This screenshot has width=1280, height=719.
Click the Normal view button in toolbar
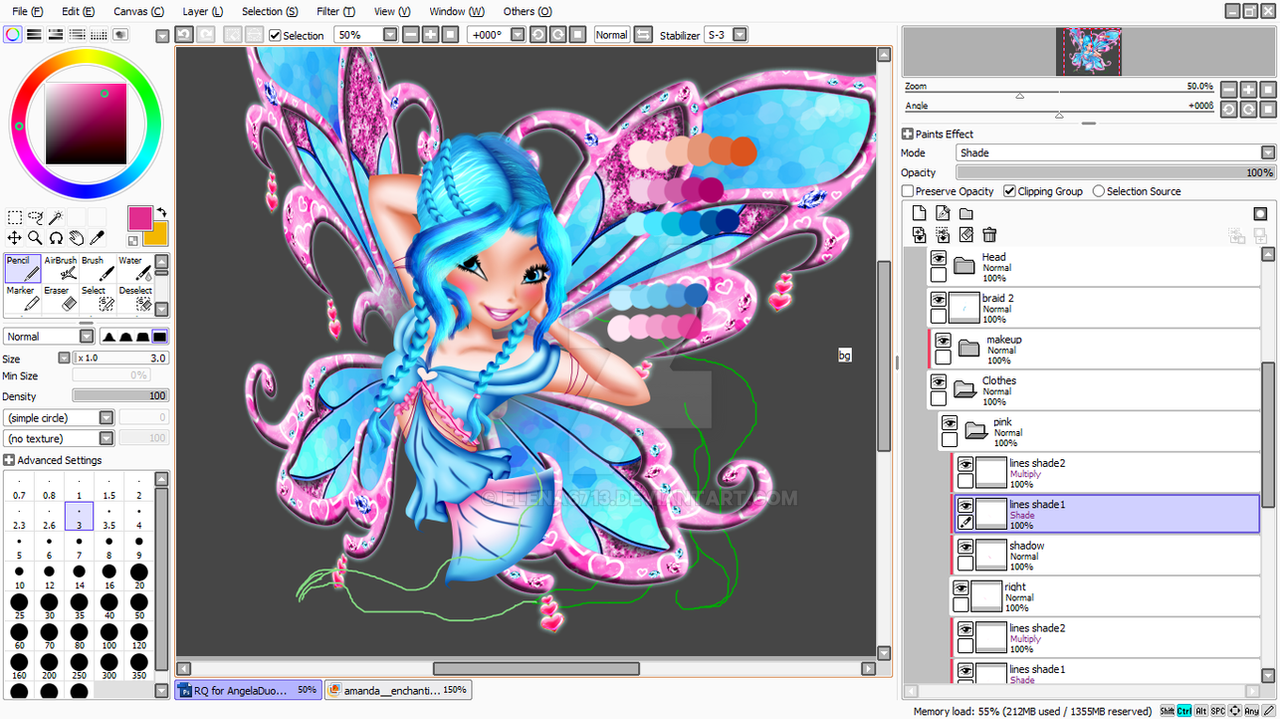click(611, 34)
